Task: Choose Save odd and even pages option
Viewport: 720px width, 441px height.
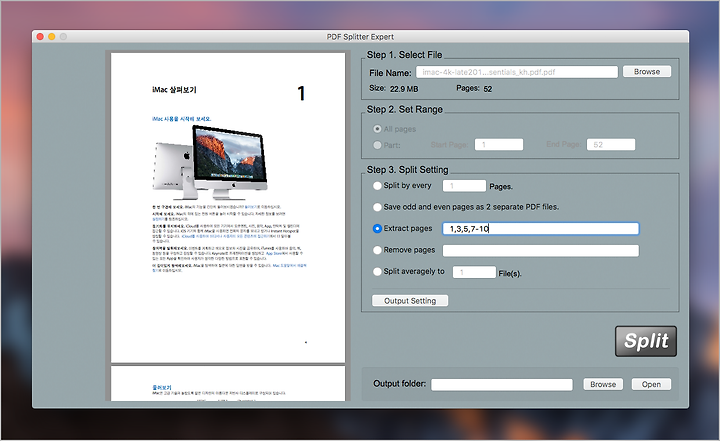Action: click(x=377, y=207)
